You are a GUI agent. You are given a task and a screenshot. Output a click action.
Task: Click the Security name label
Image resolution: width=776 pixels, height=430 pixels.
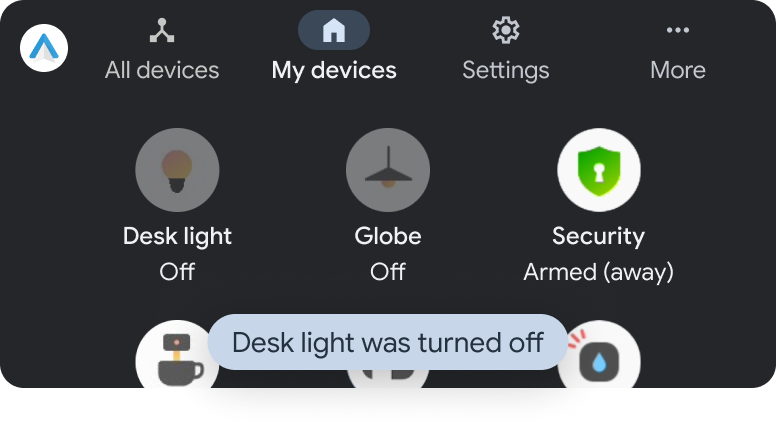[599, 236]
